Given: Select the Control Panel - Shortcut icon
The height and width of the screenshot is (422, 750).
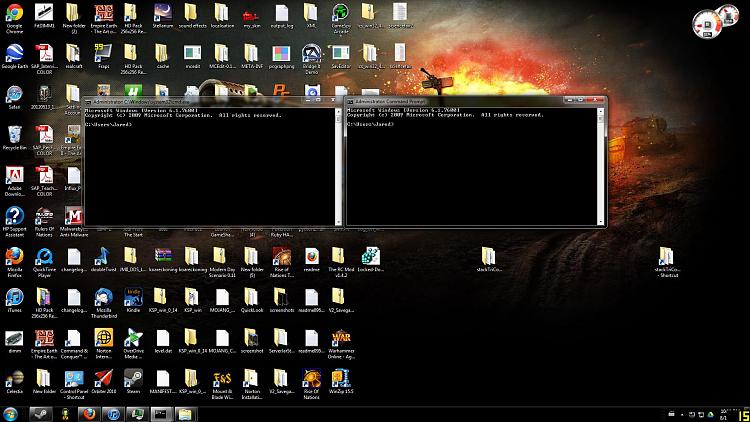Looking at the screenshot, I should click(74, 384).
